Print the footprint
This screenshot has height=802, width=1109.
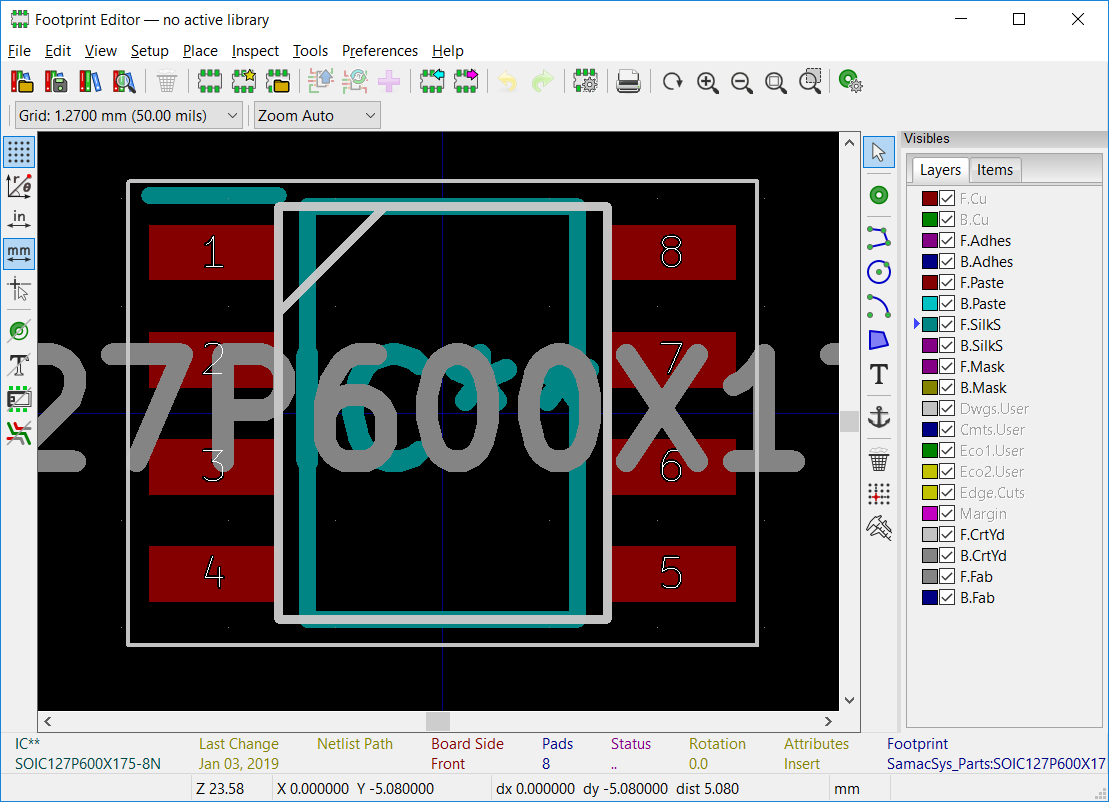tap(628, 81)
